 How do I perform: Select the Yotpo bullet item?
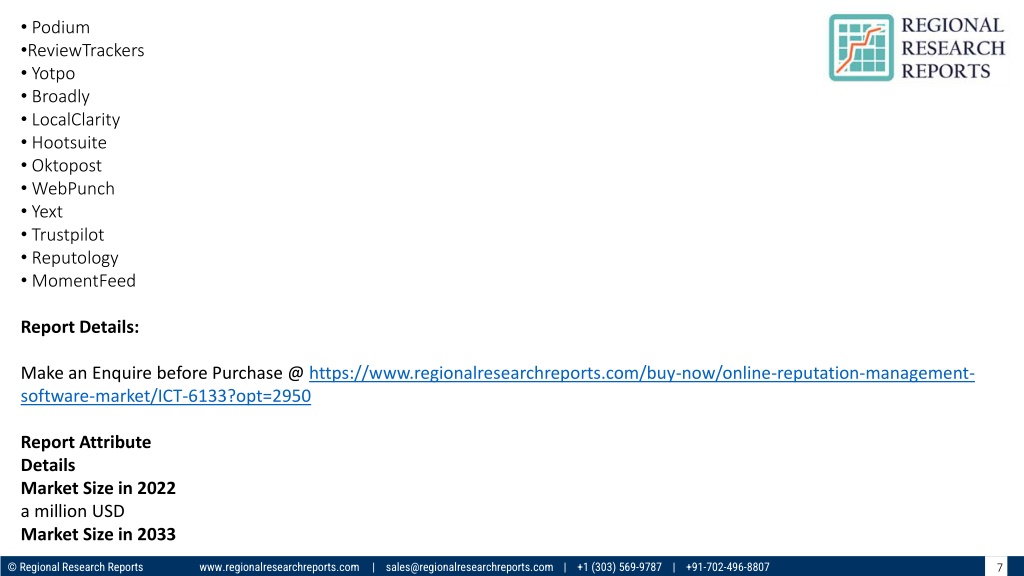point(48,73)
